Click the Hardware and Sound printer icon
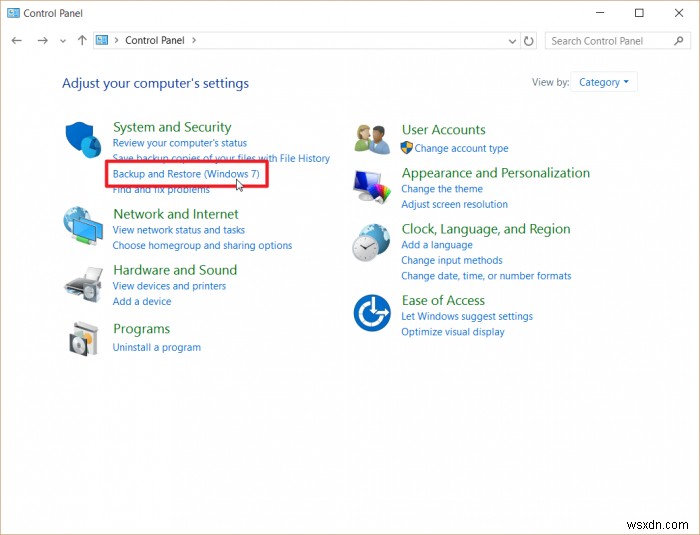The height and width of the screenshot is (535, 700). [x=83, y=284]
